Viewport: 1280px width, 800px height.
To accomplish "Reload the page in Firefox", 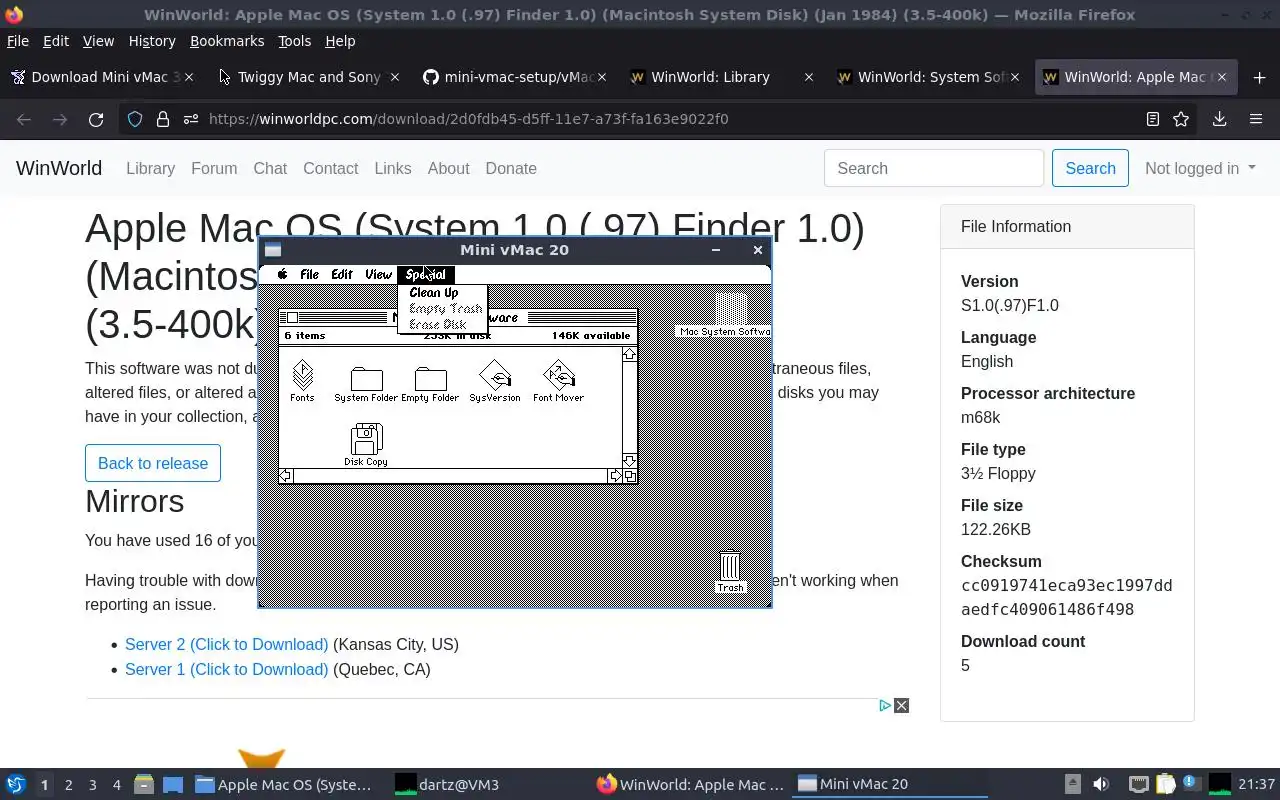I will [x=96, y=119].
